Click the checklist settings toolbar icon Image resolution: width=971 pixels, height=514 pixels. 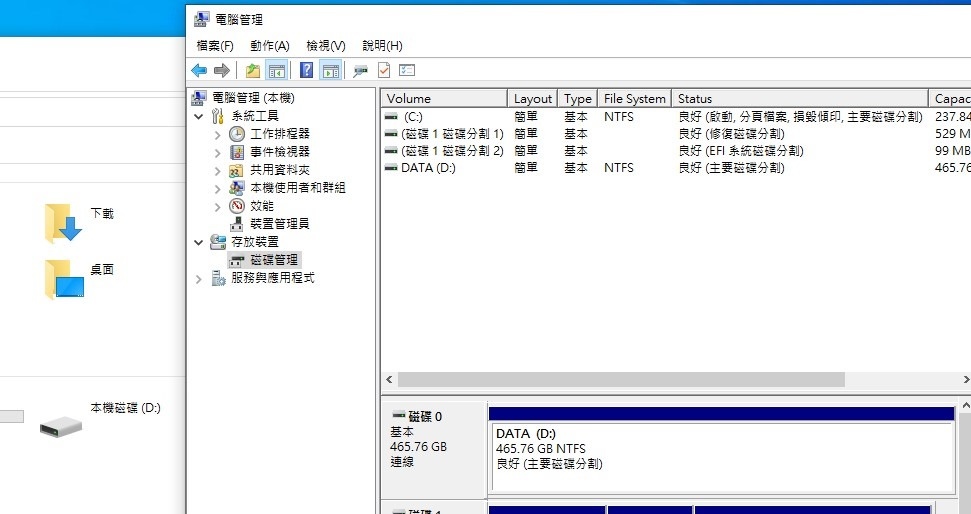click(x=407, y=71)
